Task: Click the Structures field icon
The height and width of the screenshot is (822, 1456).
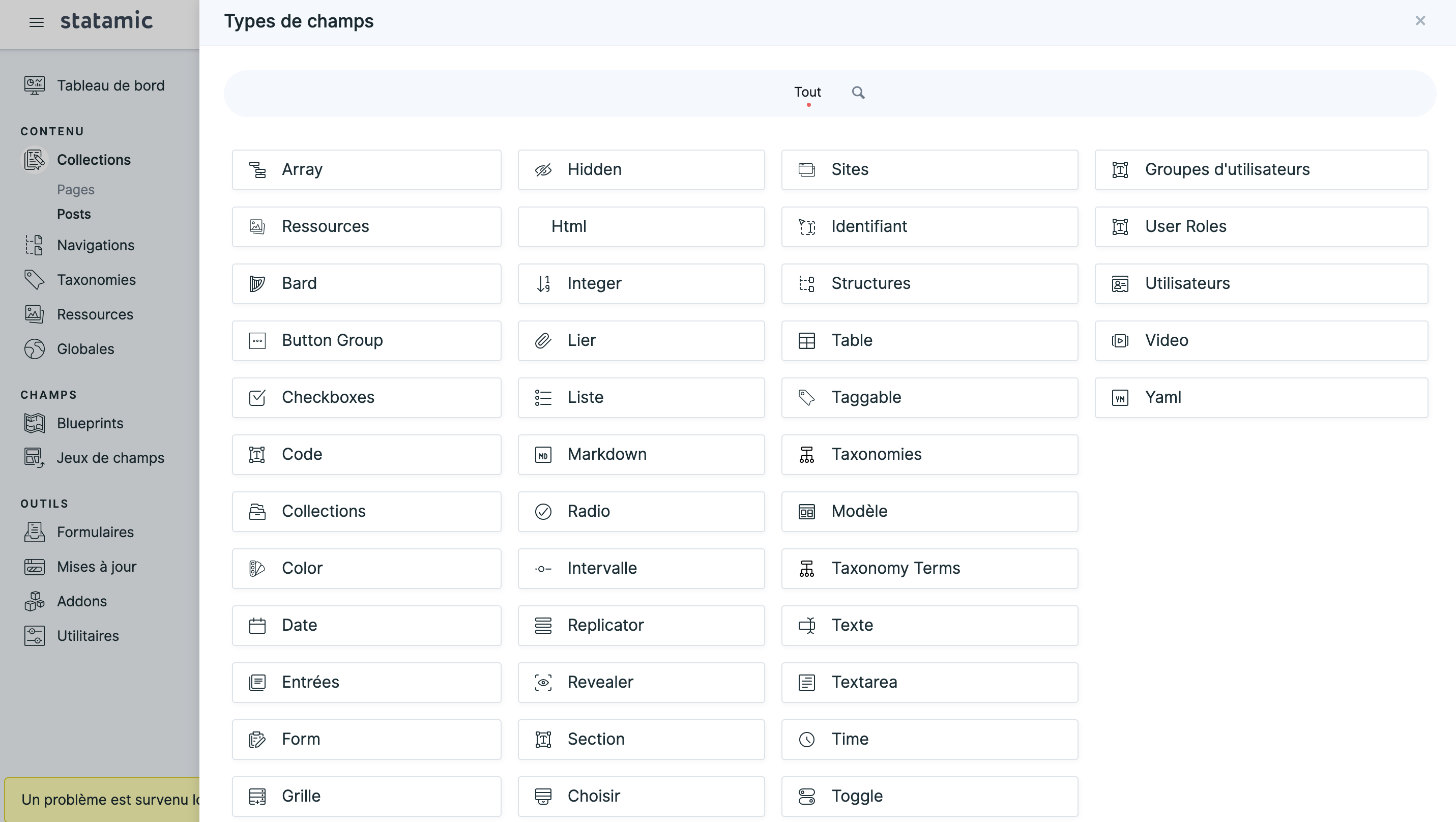Action: (806, 284)
